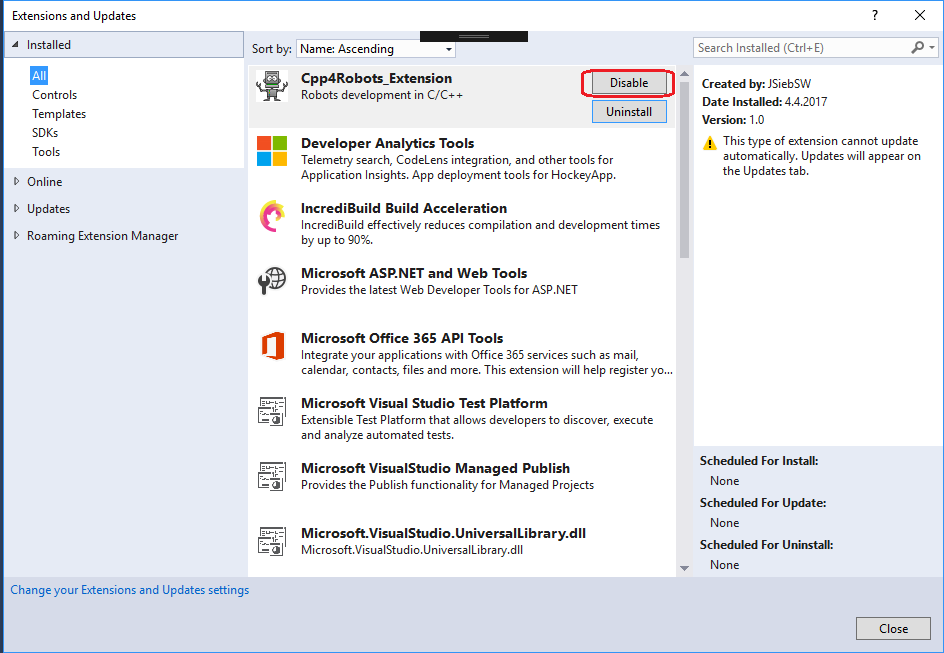Open the help question mark button
The width and height of the screenshot is (944, 653).
click(x=875, y=16)
